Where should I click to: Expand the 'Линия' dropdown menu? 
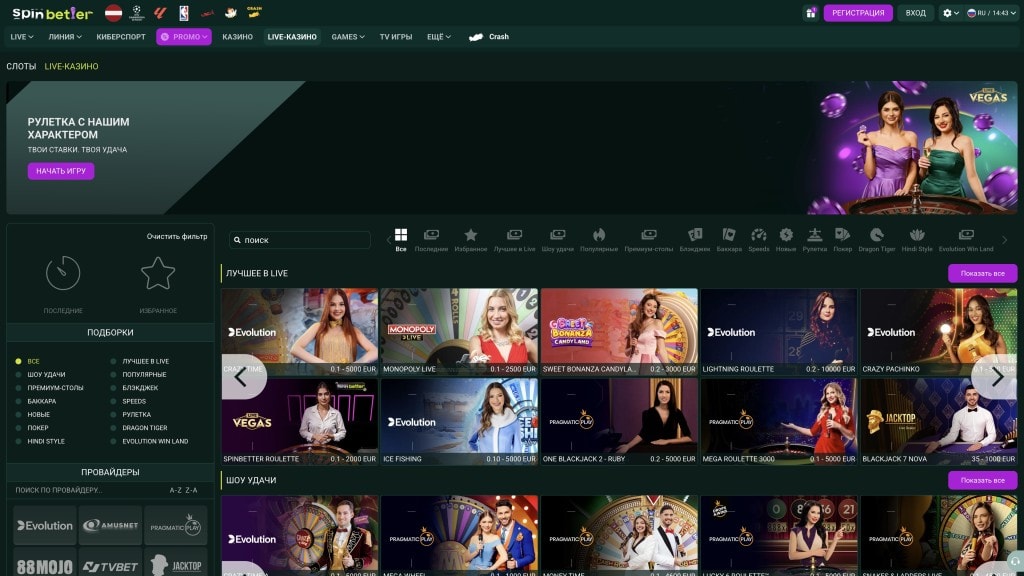(65, 37)
